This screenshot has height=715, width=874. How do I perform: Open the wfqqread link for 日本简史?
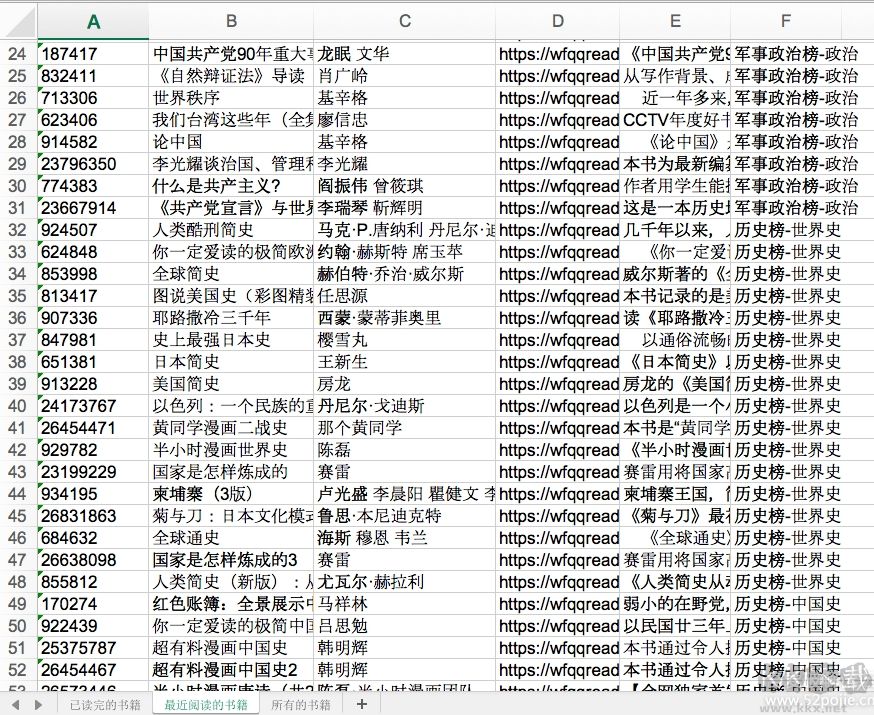tap(555, 362)
